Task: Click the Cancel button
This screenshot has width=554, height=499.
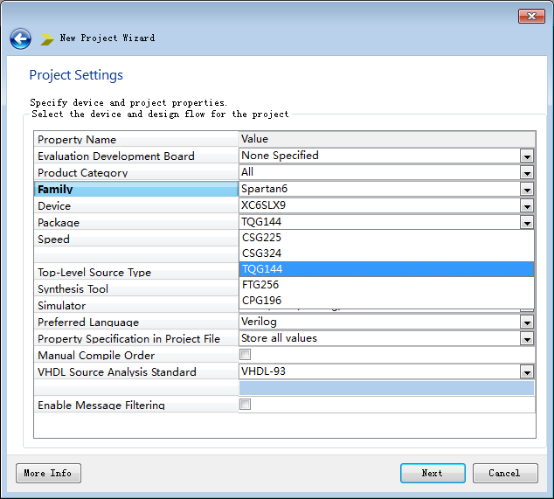Action: click(x=505, y=473)
